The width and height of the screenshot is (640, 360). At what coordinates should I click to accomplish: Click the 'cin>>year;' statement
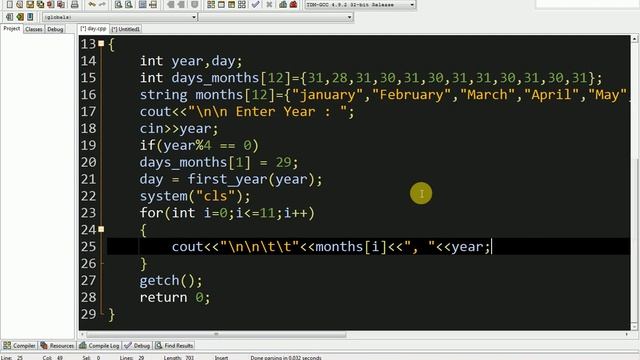pyautogui.click(x=179, y=129)
